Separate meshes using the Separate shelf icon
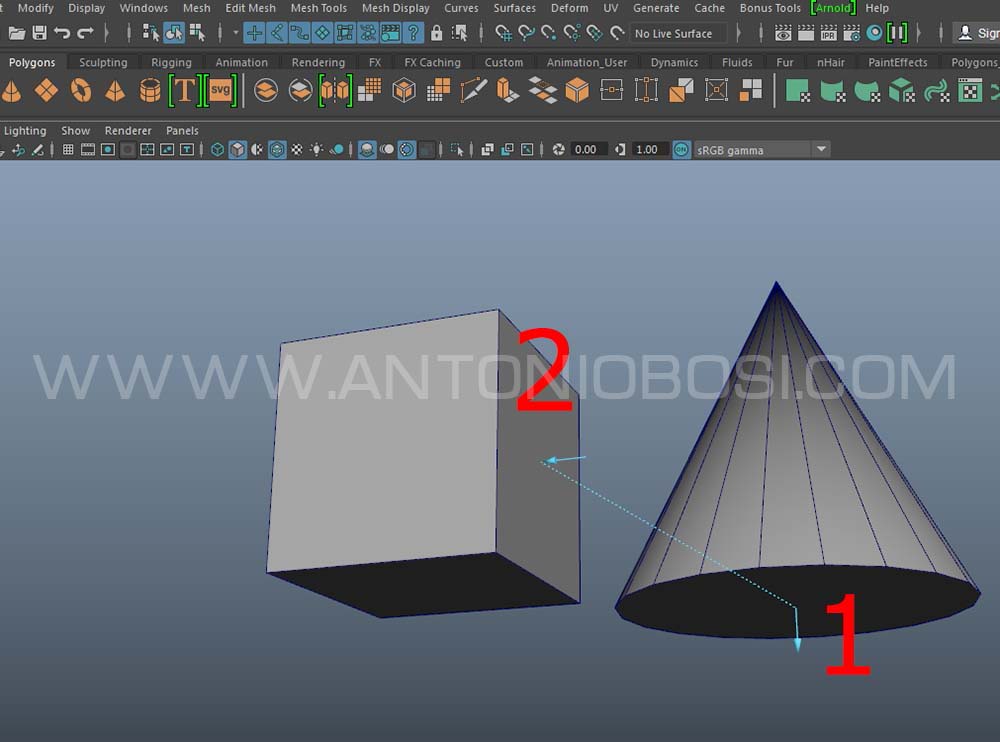The height and width of the screenshot is (742, 1000). (300, 90)
